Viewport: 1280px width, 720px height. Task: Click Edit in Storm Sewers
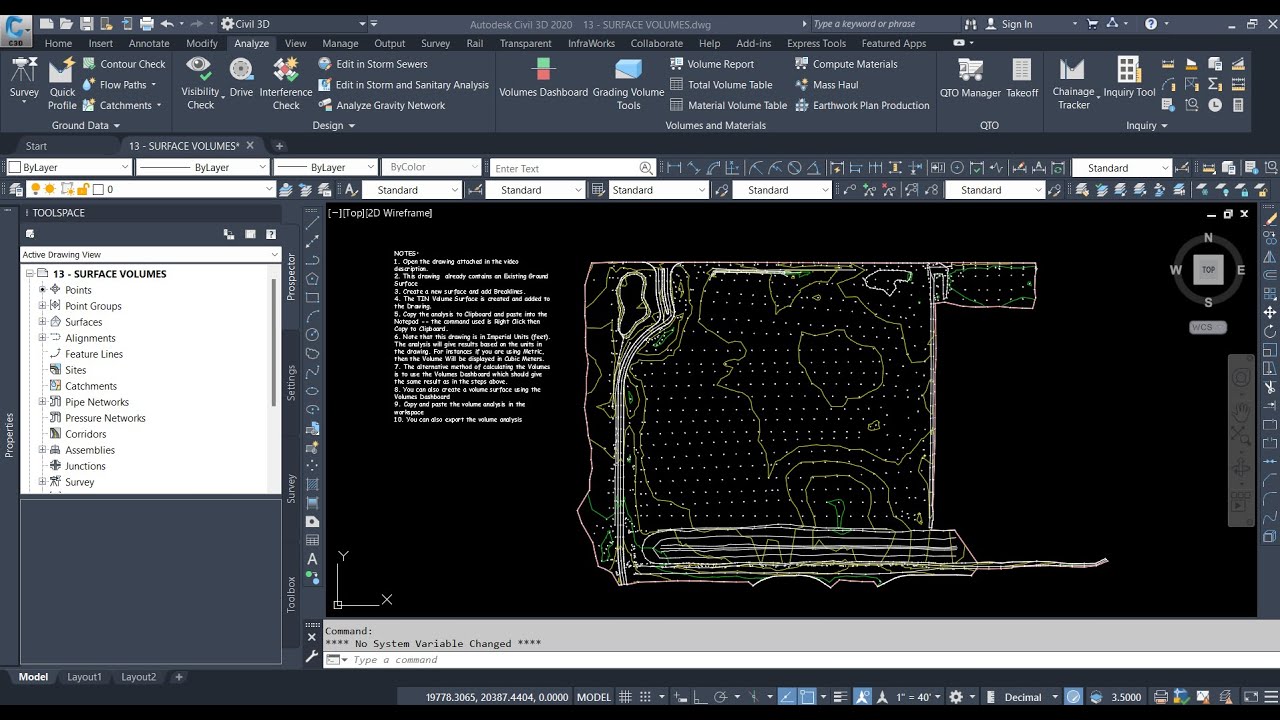[x=372, y=64]
